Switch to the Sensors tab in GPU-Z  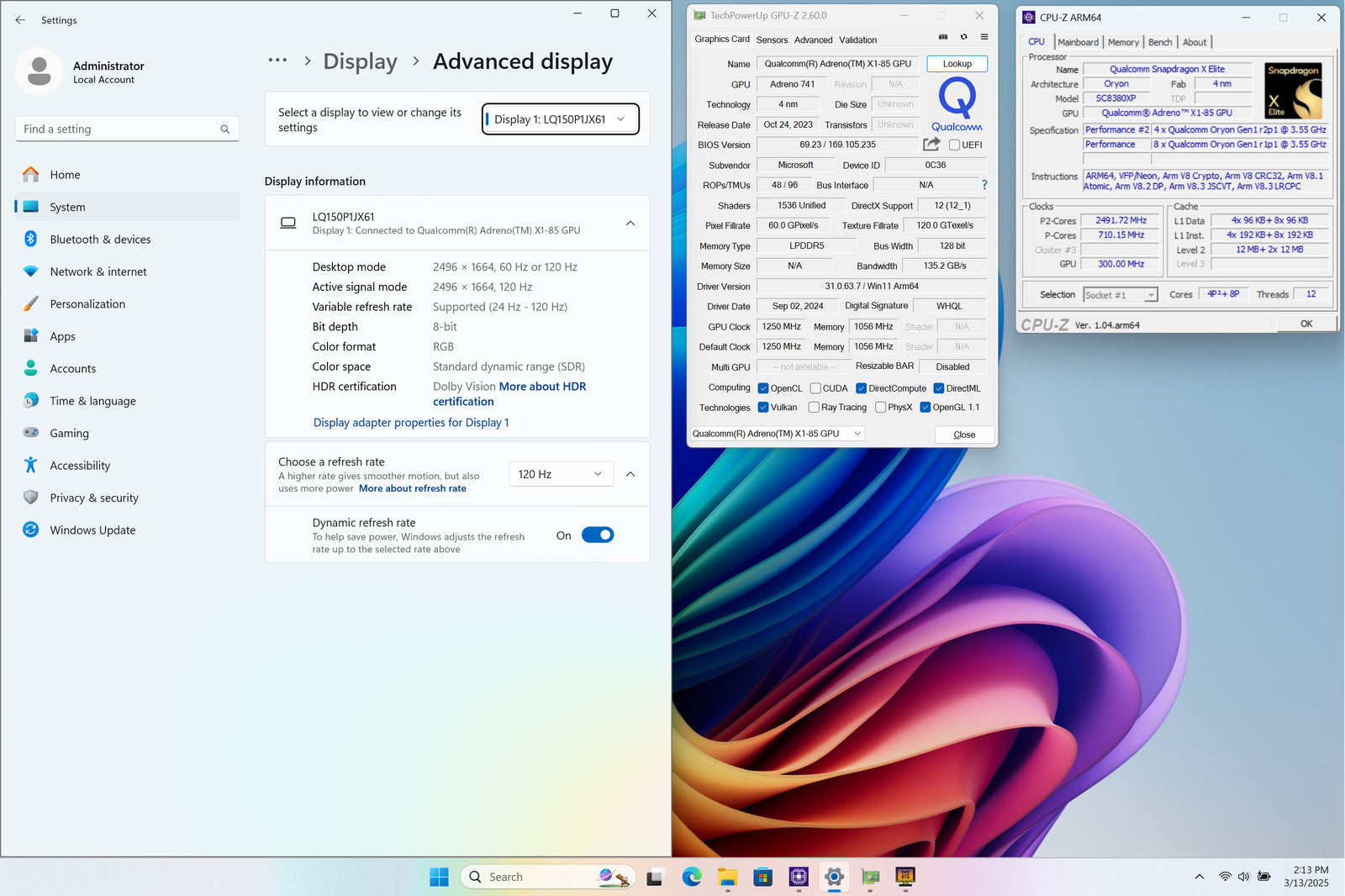tap(772, 40)
